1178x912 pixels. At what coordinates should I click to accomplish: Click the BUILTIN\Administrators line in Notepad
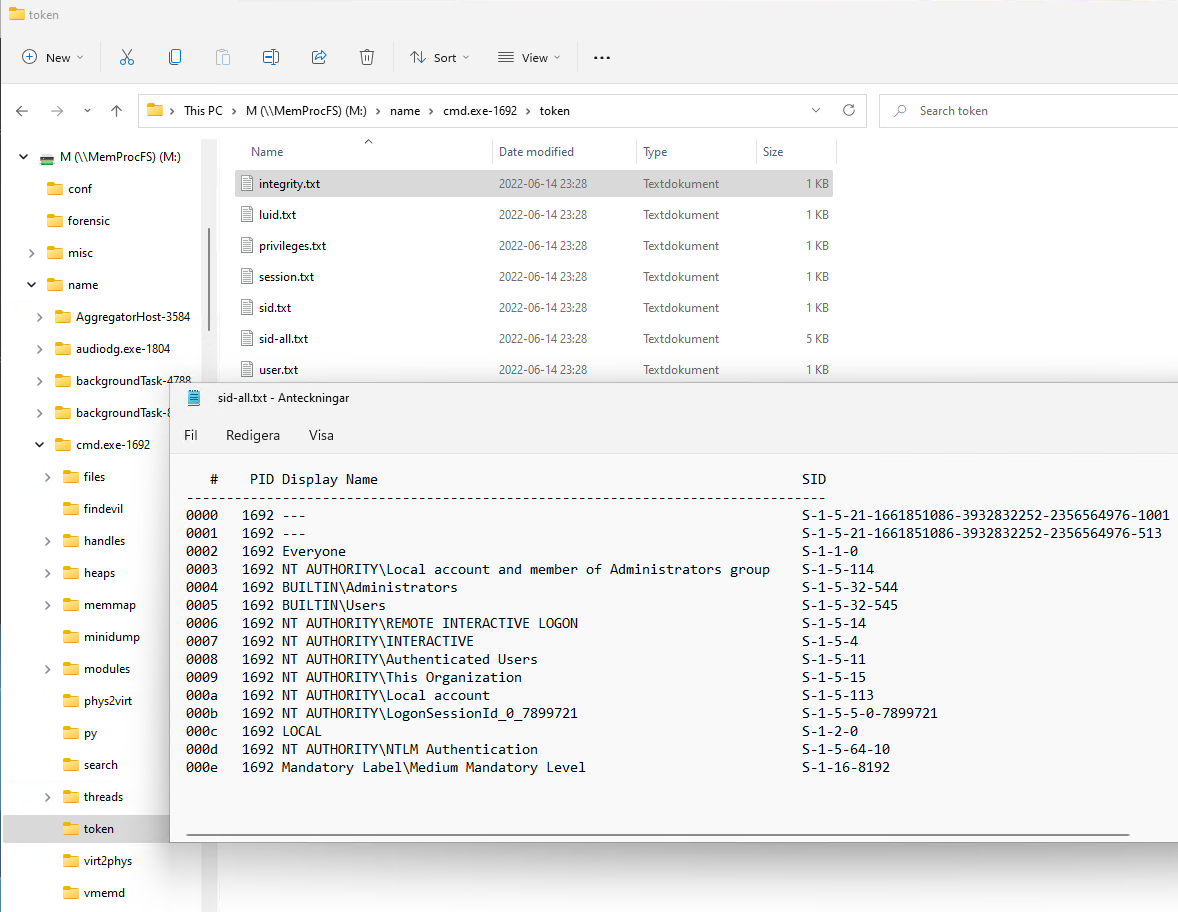pos(542,587)
